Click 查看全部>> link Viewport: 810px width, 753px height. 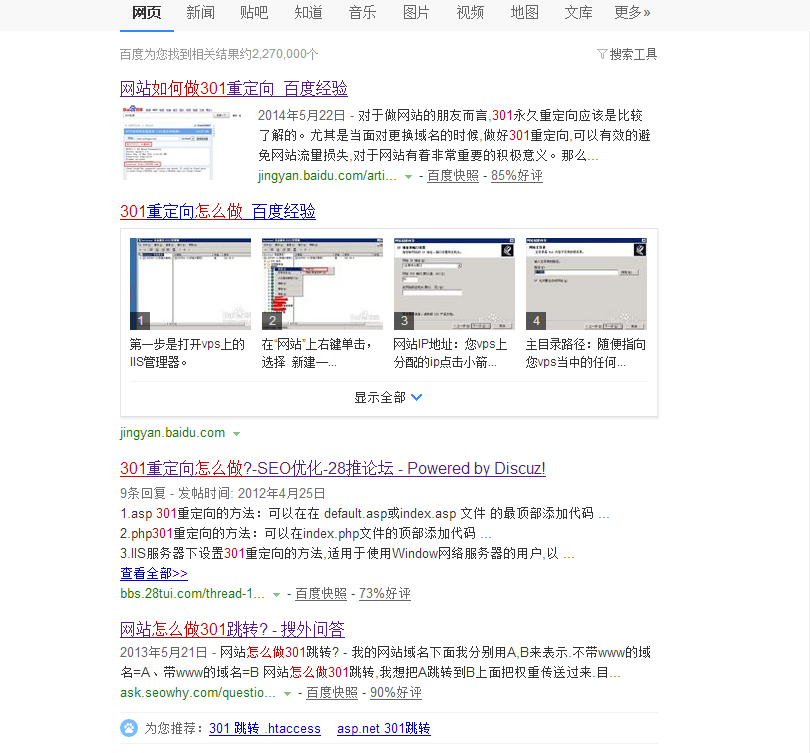coord(154,573)
